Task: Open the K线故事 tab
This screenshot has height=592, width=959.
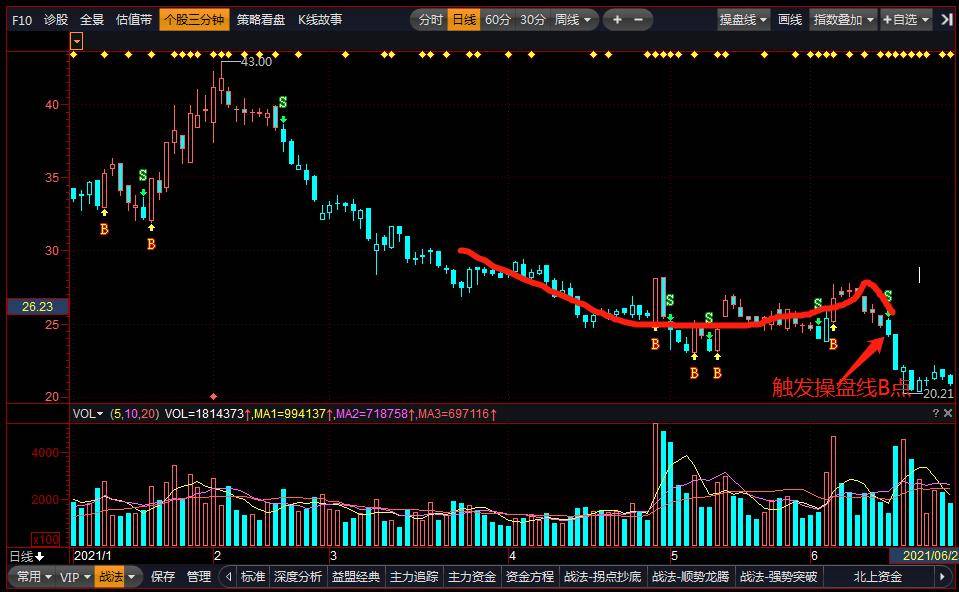Action: click(320, 20)
